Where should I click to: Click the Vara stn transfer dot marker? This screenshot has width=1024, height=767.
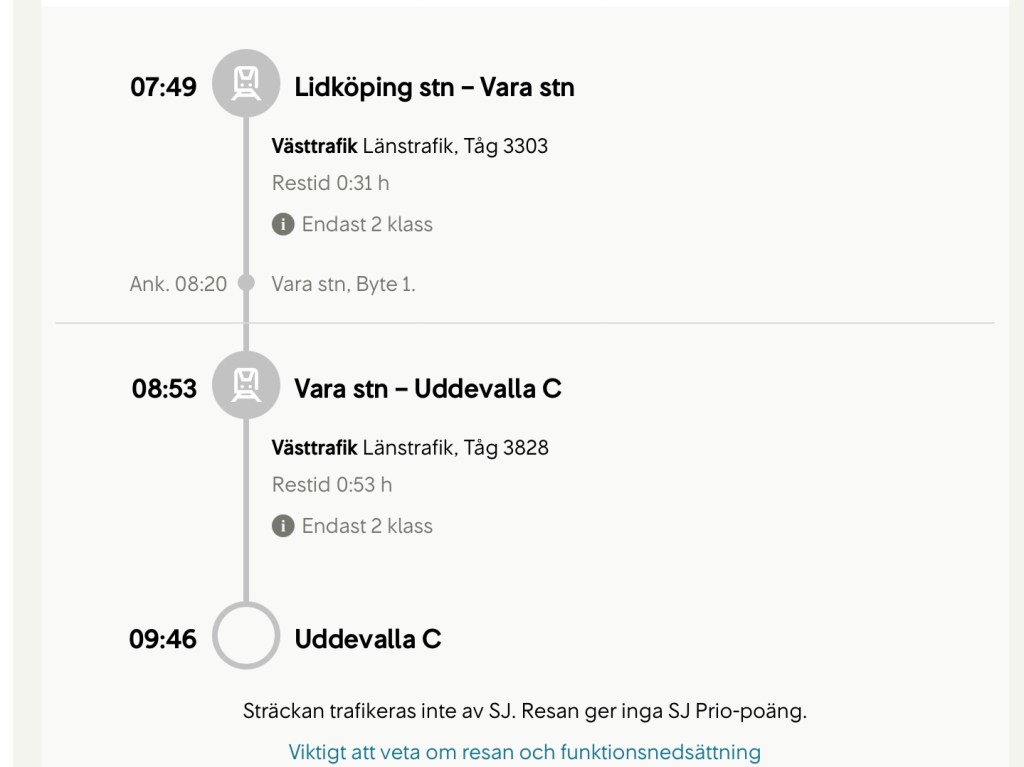246,284
